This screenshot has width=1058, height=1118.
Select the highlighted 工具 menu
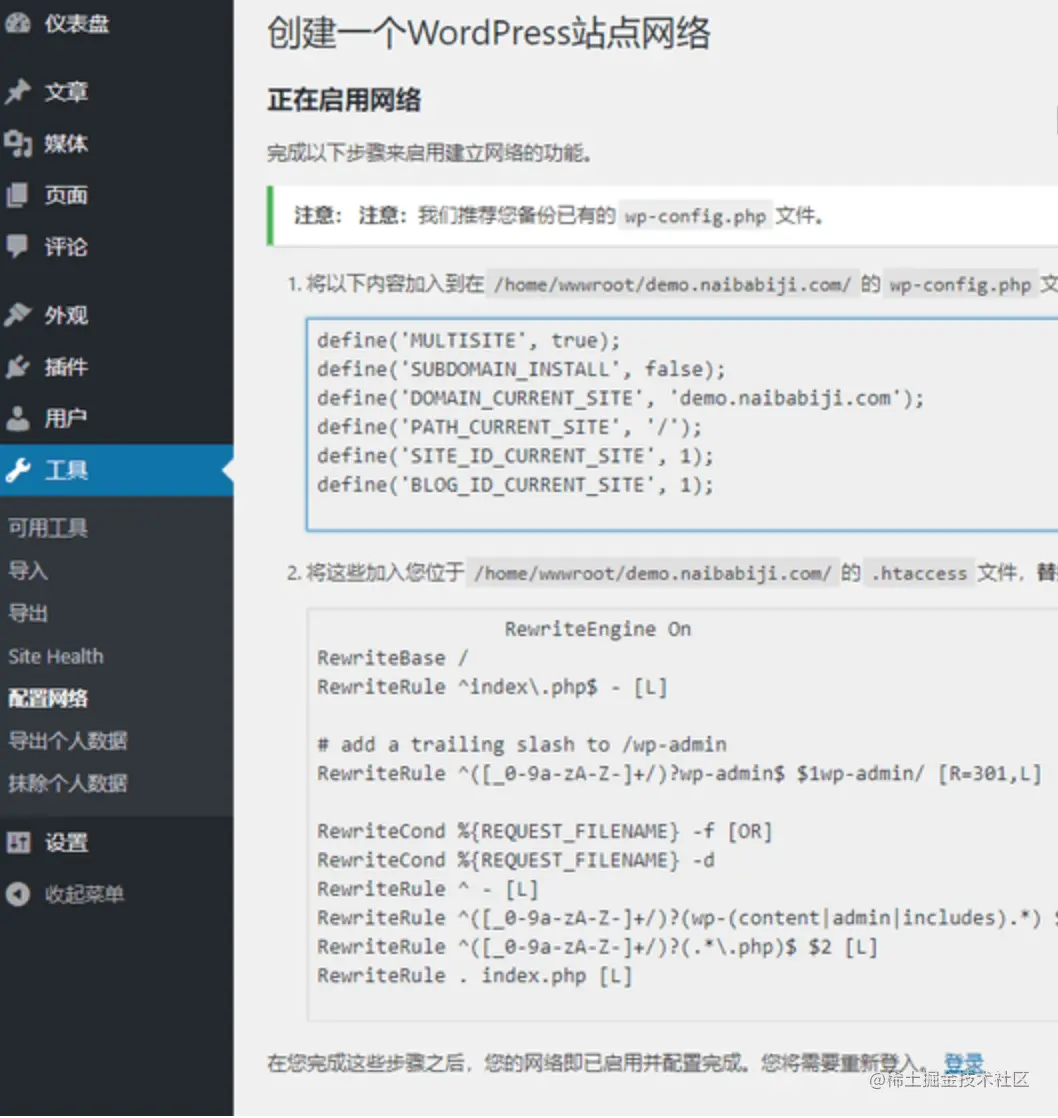pos(116,470)
